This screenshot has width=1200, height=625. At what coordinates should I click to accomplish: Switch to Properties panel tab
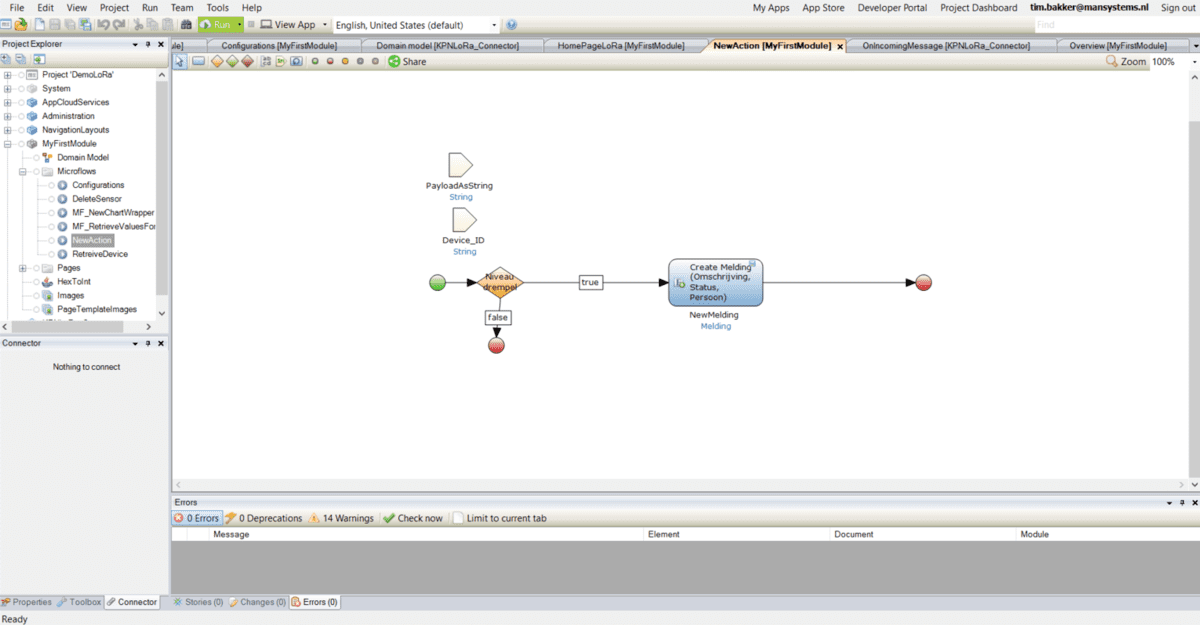(27, 602)
